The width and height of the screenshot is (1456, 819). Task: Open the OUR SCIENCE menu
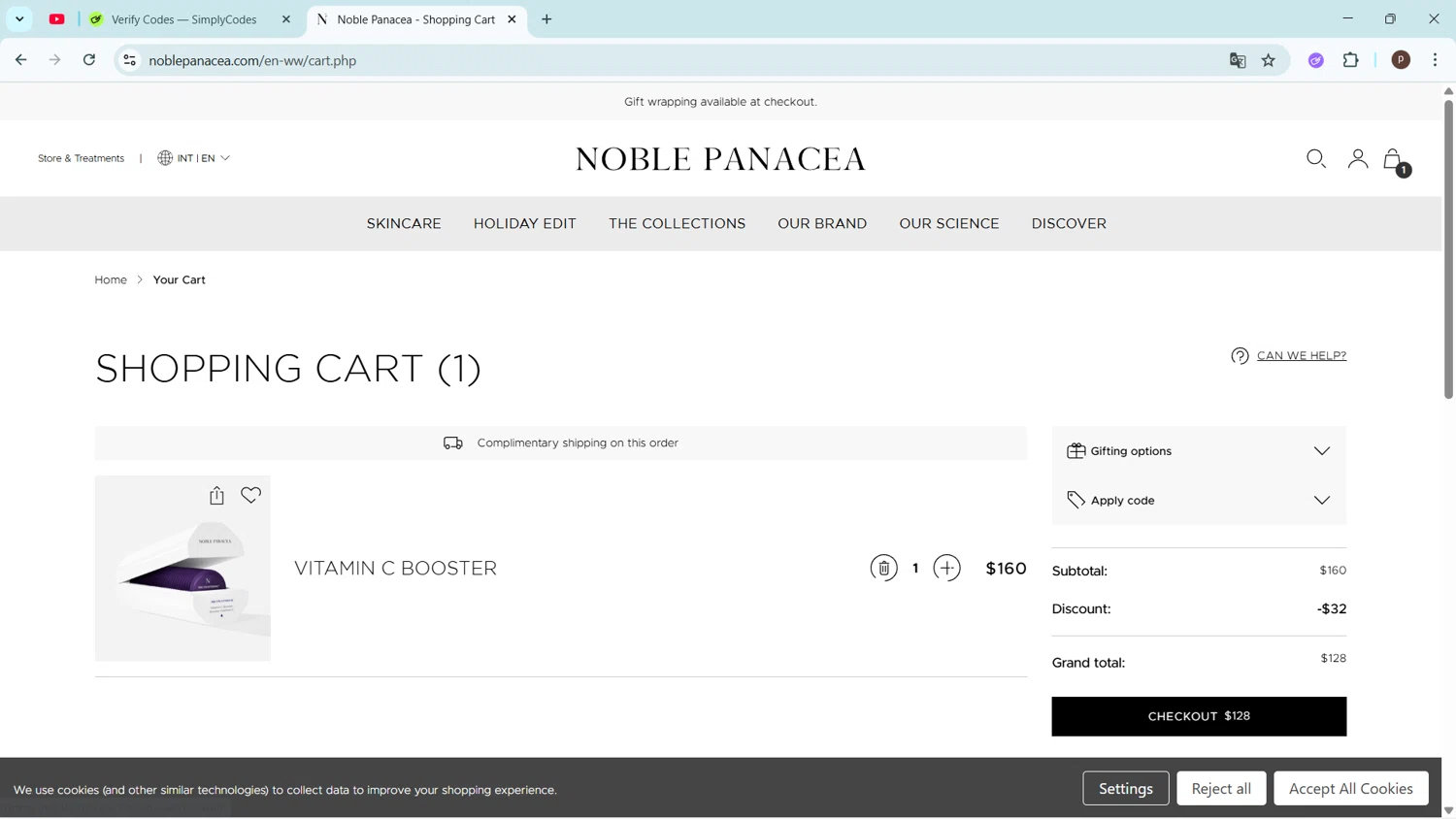tap(949, 224)
